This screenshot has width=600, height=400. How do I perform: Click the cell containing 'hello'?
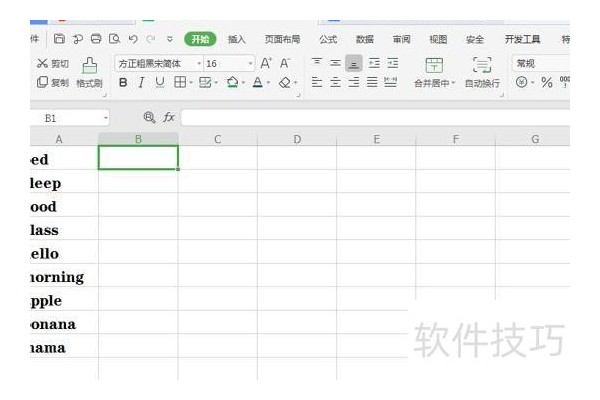click(x=64, y=252)
